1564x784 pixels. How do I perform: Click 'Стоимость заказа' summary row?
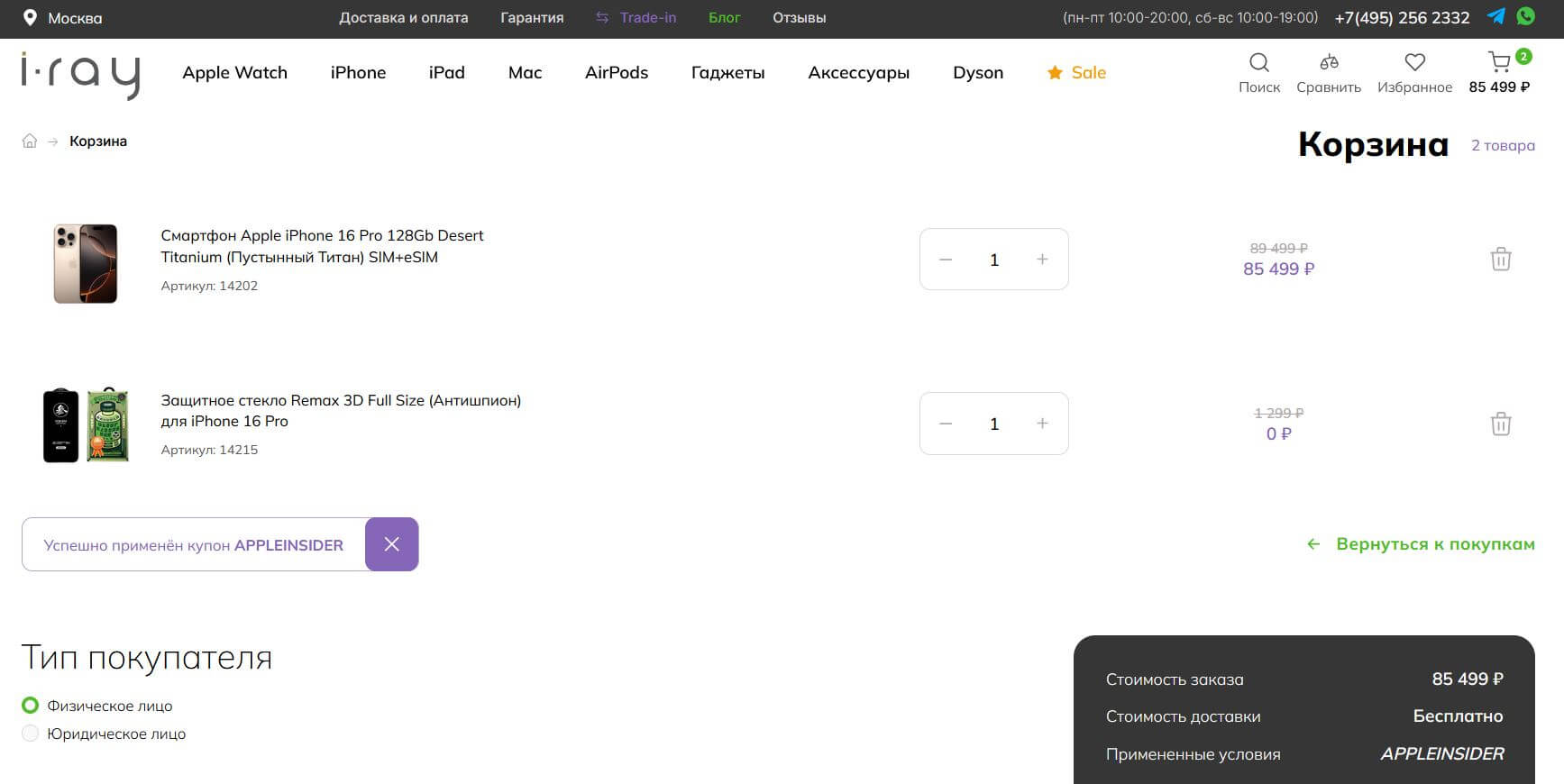click(1304, 679)
